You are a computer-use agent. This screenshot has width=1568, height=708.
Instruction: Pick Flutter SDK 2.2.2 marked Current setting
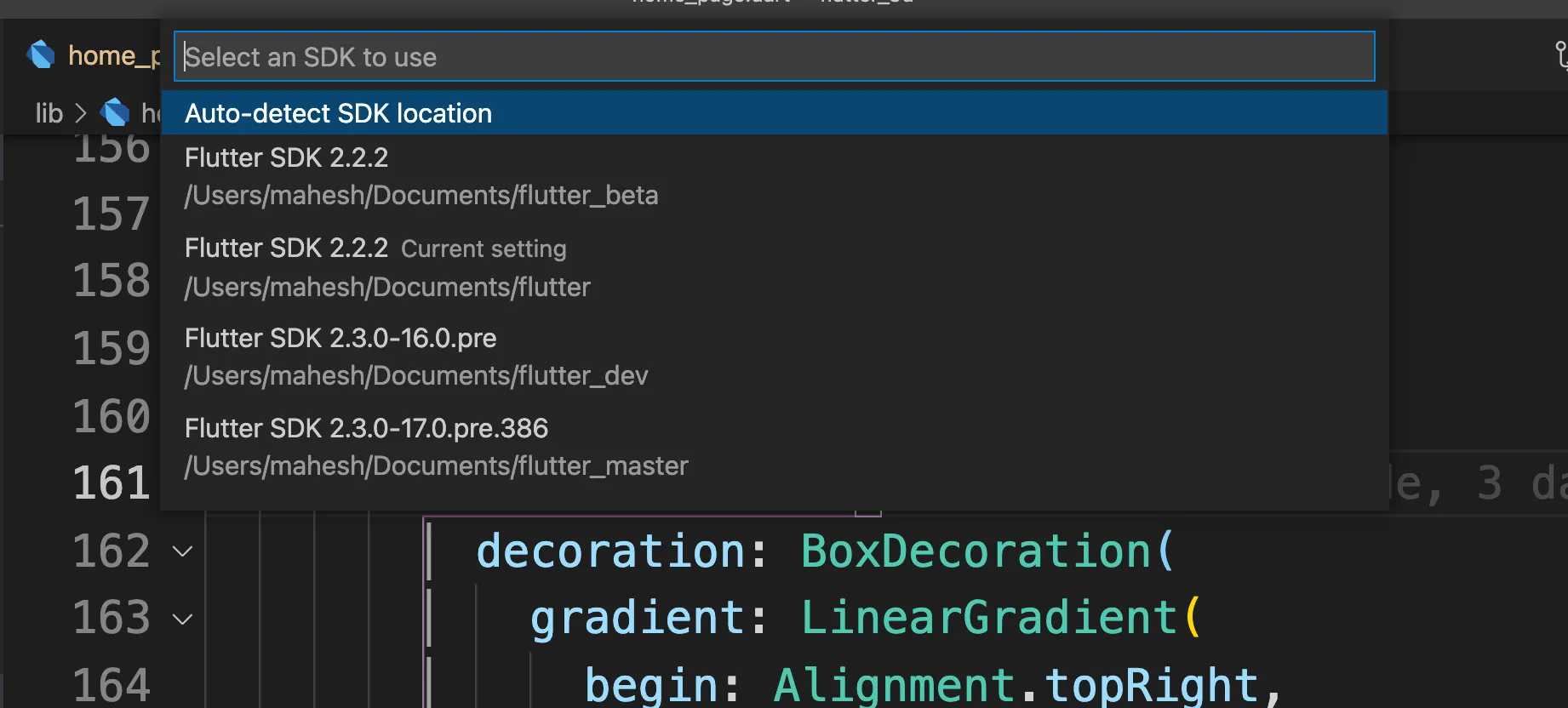coord(774,267)
